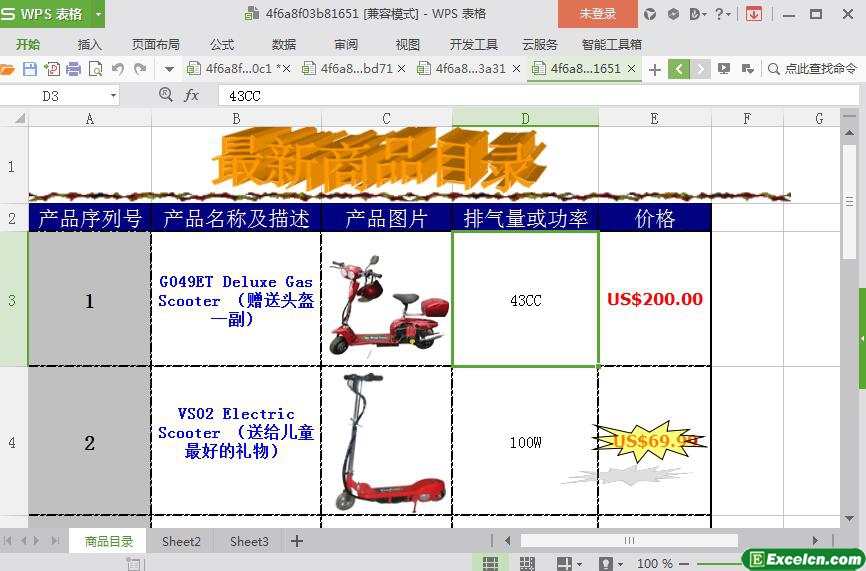Click the grey next tab arrow
Viewport: 866px width, 571px height.
click(700, 69)
